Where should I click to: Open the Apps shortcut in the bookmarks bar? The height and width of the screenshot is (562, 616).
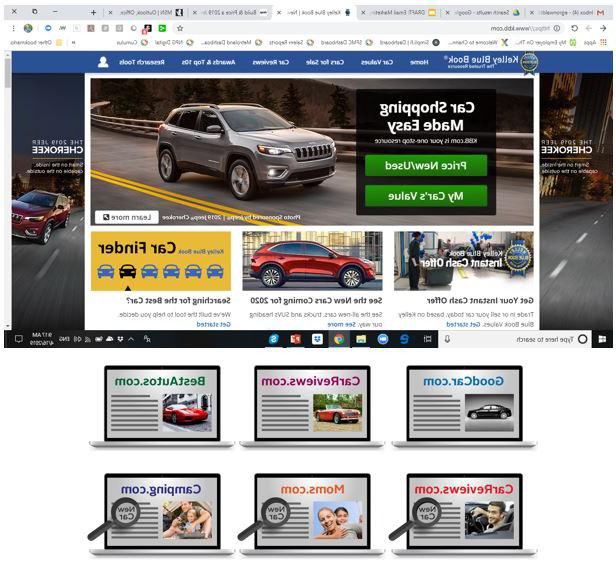596,42
